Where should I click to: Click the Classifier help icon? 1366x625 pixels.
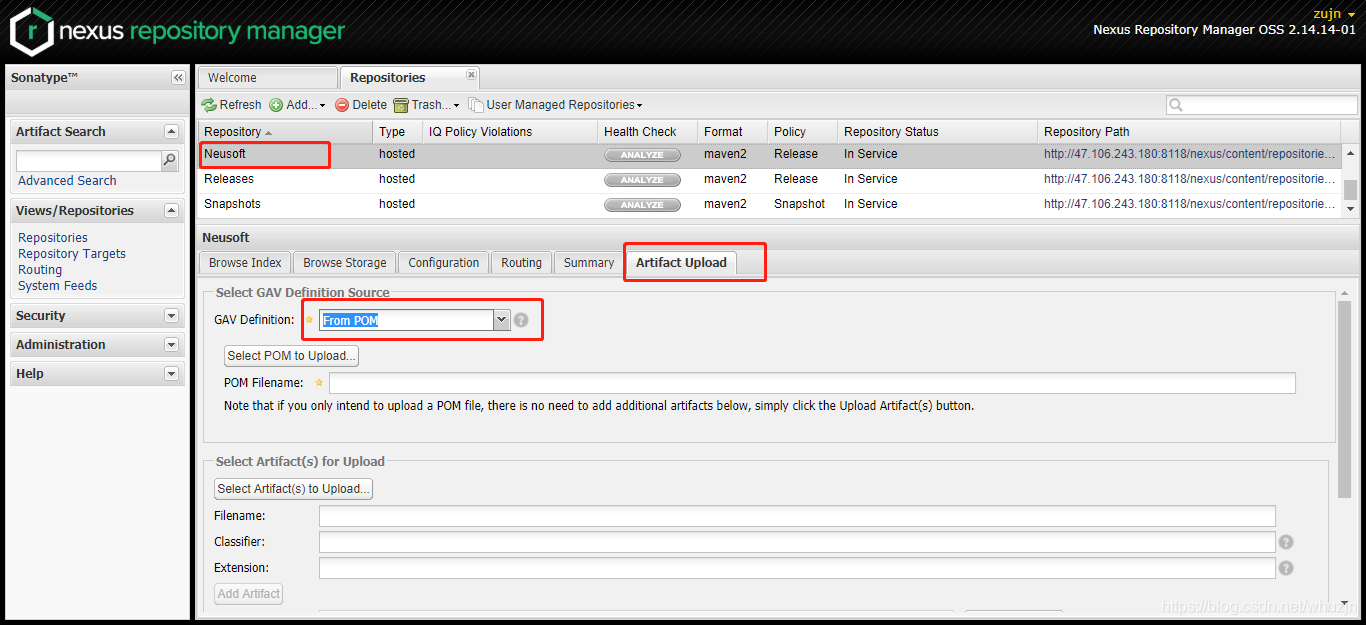[1286, 542]
